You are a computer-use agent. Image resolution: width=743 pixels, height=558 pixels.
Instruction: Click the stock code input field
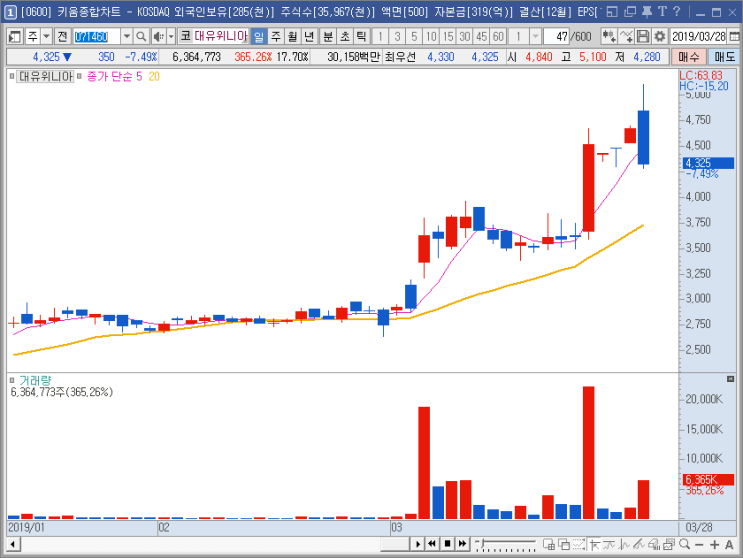coord(97,36)
